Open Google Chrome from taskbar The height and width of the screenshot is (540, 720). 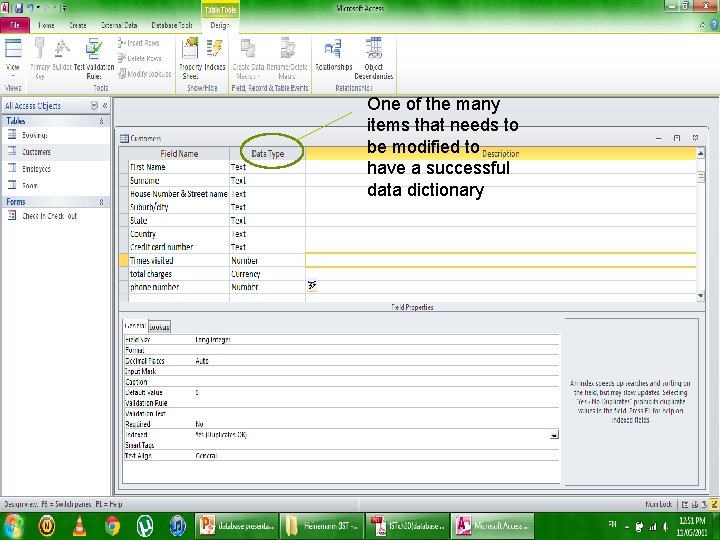112,526
